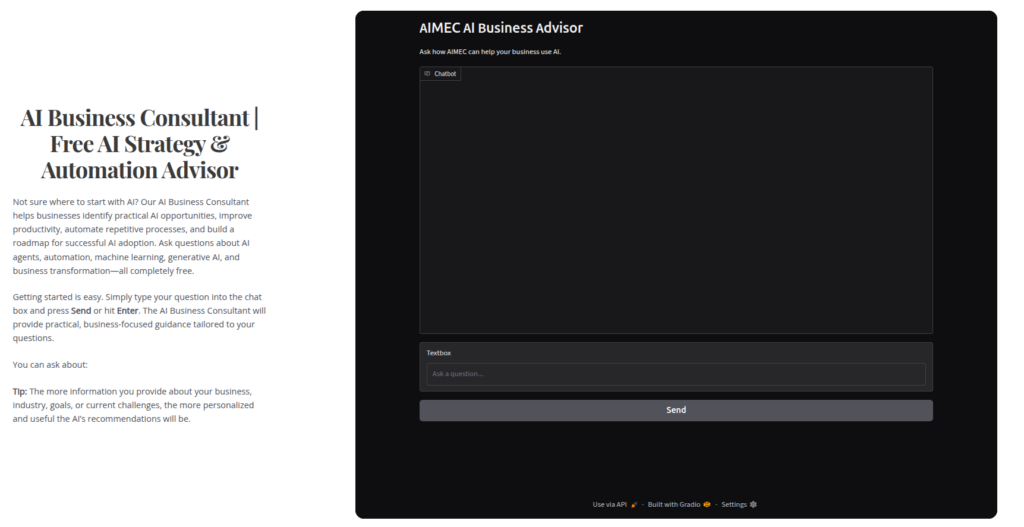Click the bold 'Tip:' text
The width and height of the screenshot is (1024, 527).
click(20, 391)
